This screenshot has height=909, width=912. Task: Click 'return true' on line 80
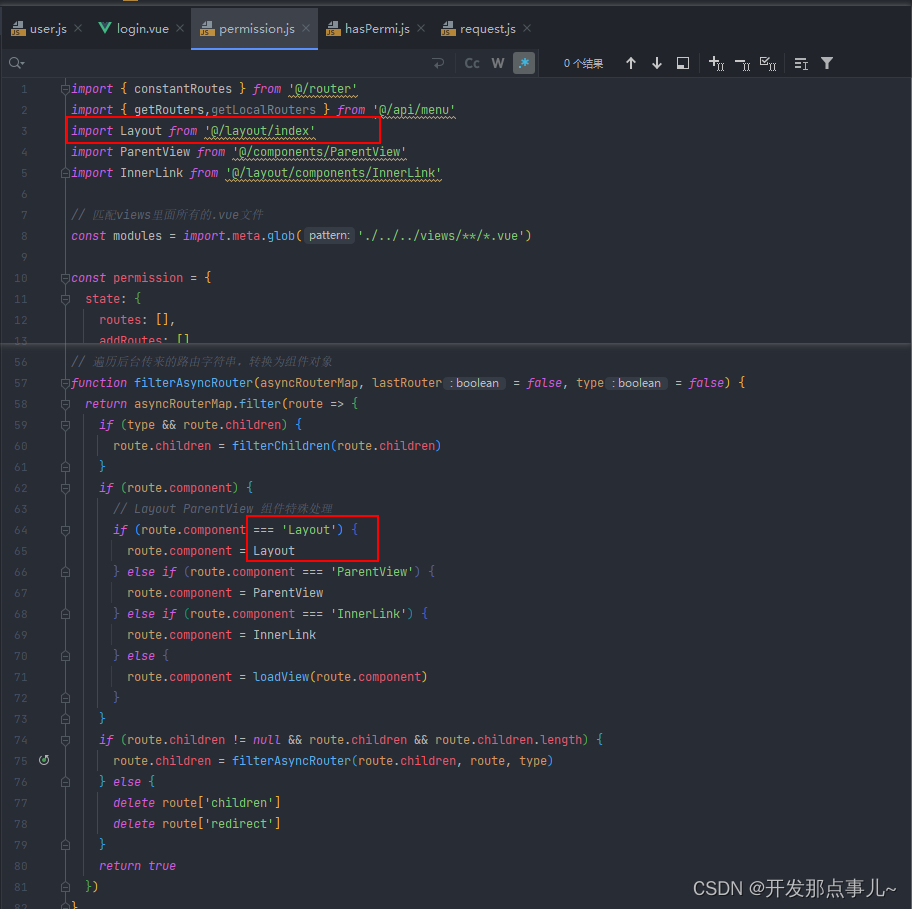137,865
